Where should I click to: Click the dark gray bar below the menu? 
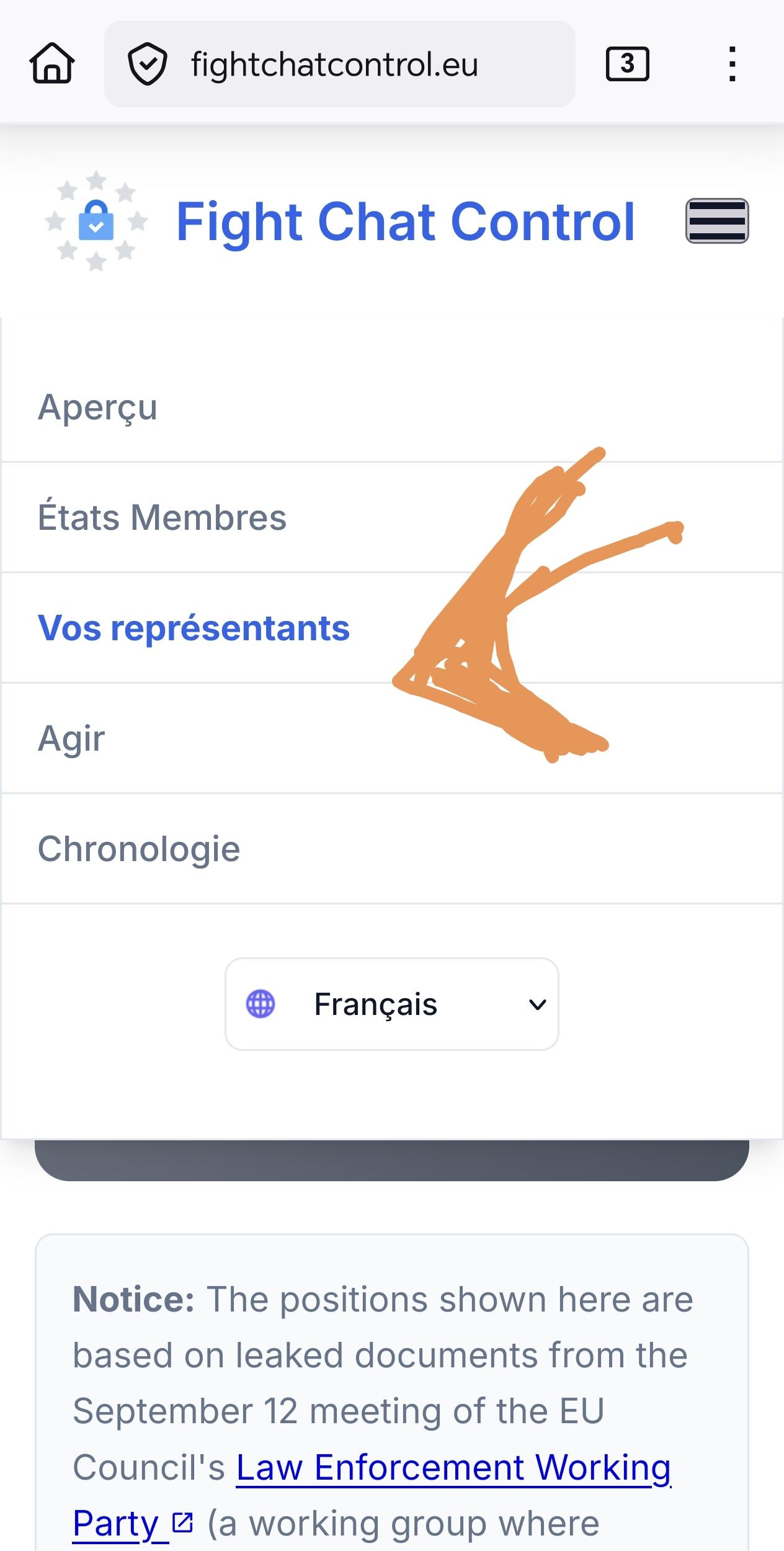[x=392, y=1160]
